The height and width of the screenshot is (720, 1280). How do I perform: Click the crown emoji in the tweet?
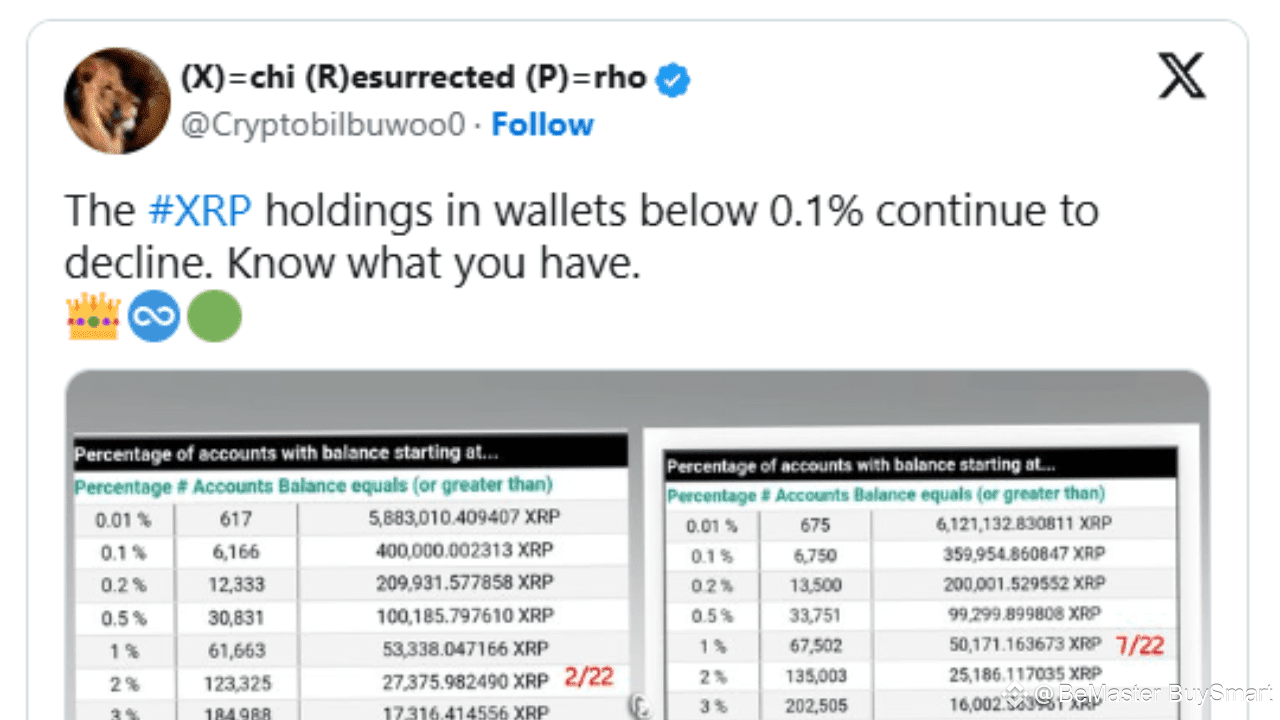(x=93, y=316)
